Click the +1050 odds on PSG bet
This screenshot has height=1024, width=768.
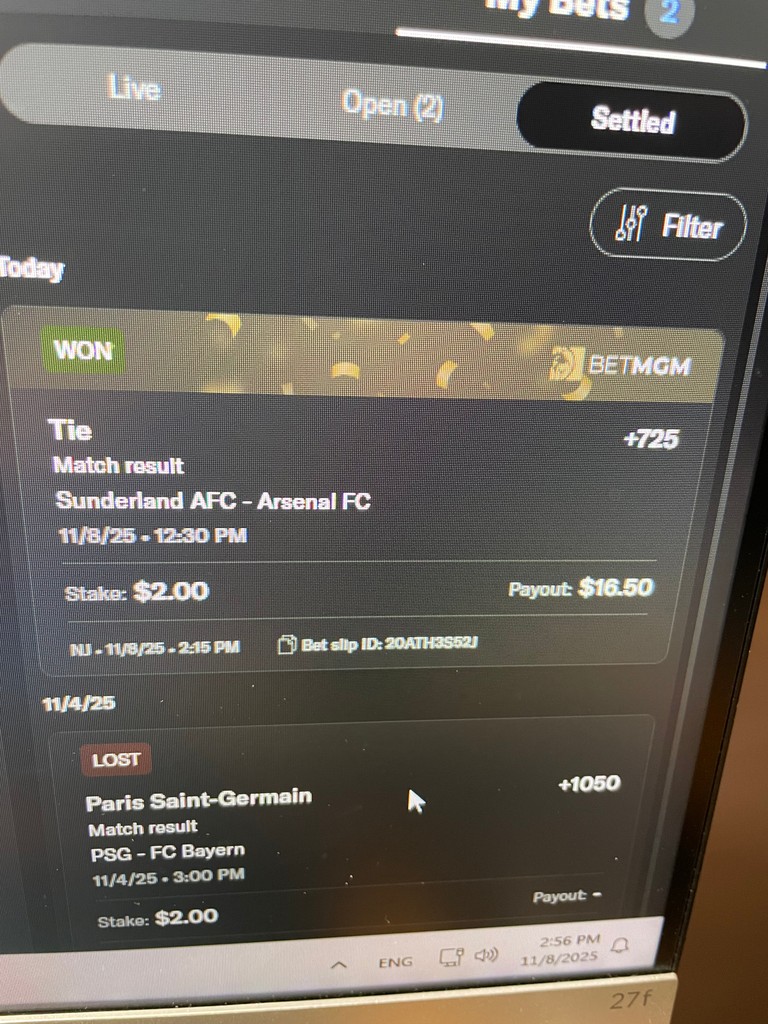click(589, 783)
